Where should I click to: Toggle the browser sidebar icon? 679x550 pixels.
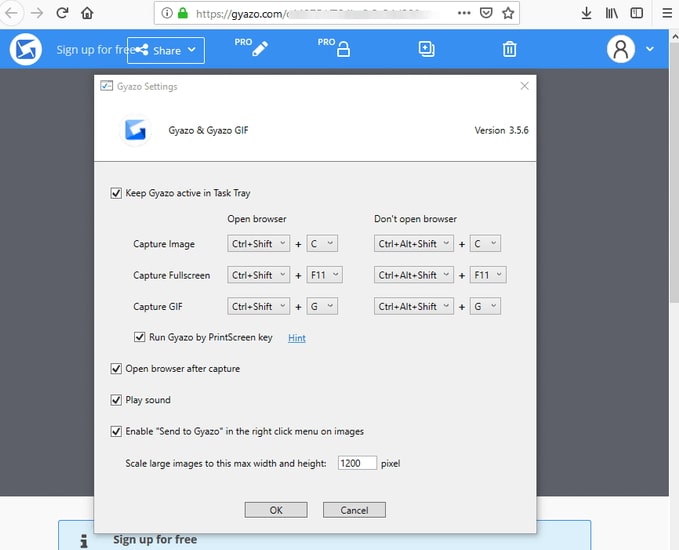637,13
